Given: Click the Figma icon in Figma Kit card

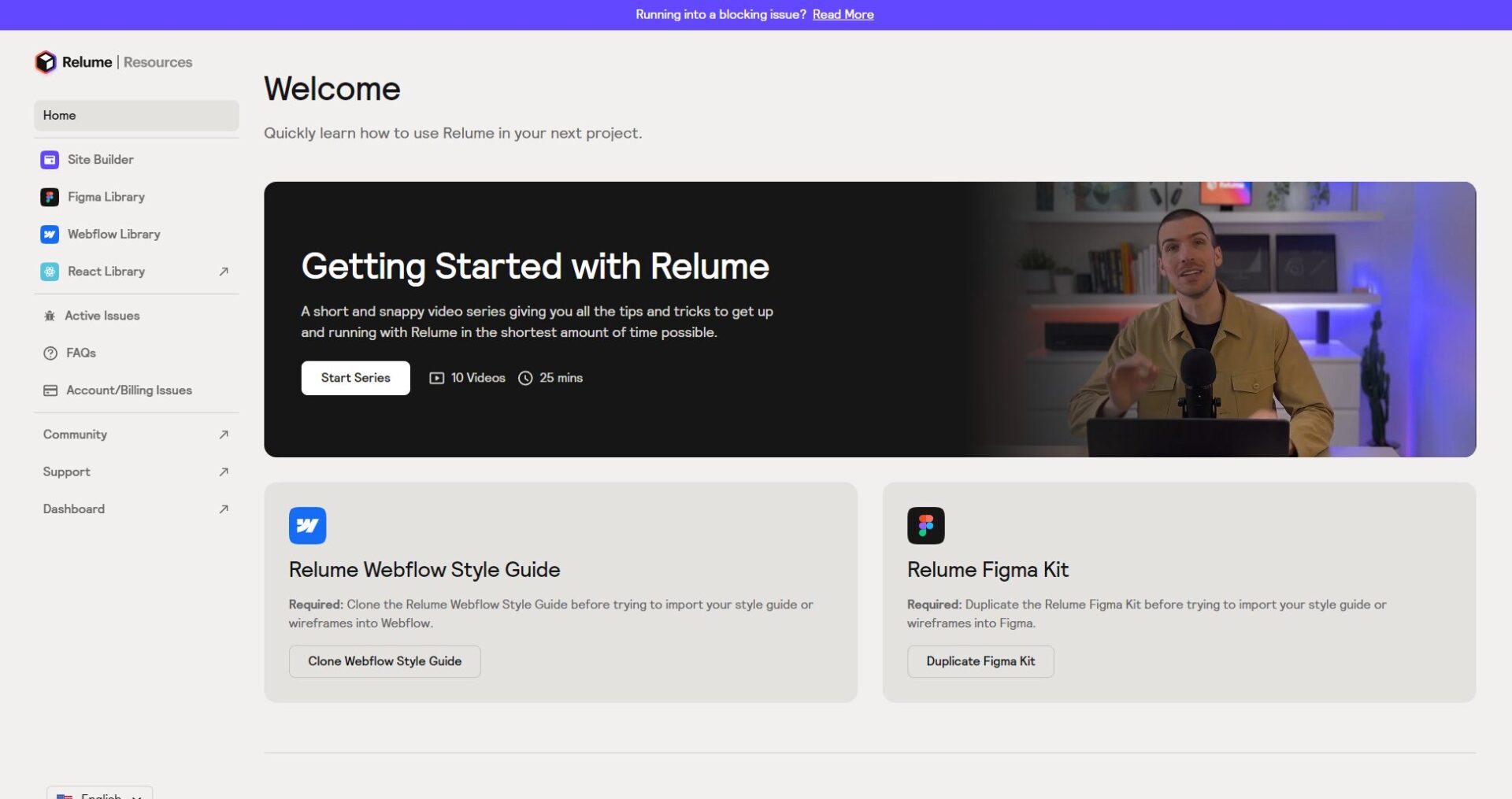Looking at the screenshot, I should coord(925,526).
